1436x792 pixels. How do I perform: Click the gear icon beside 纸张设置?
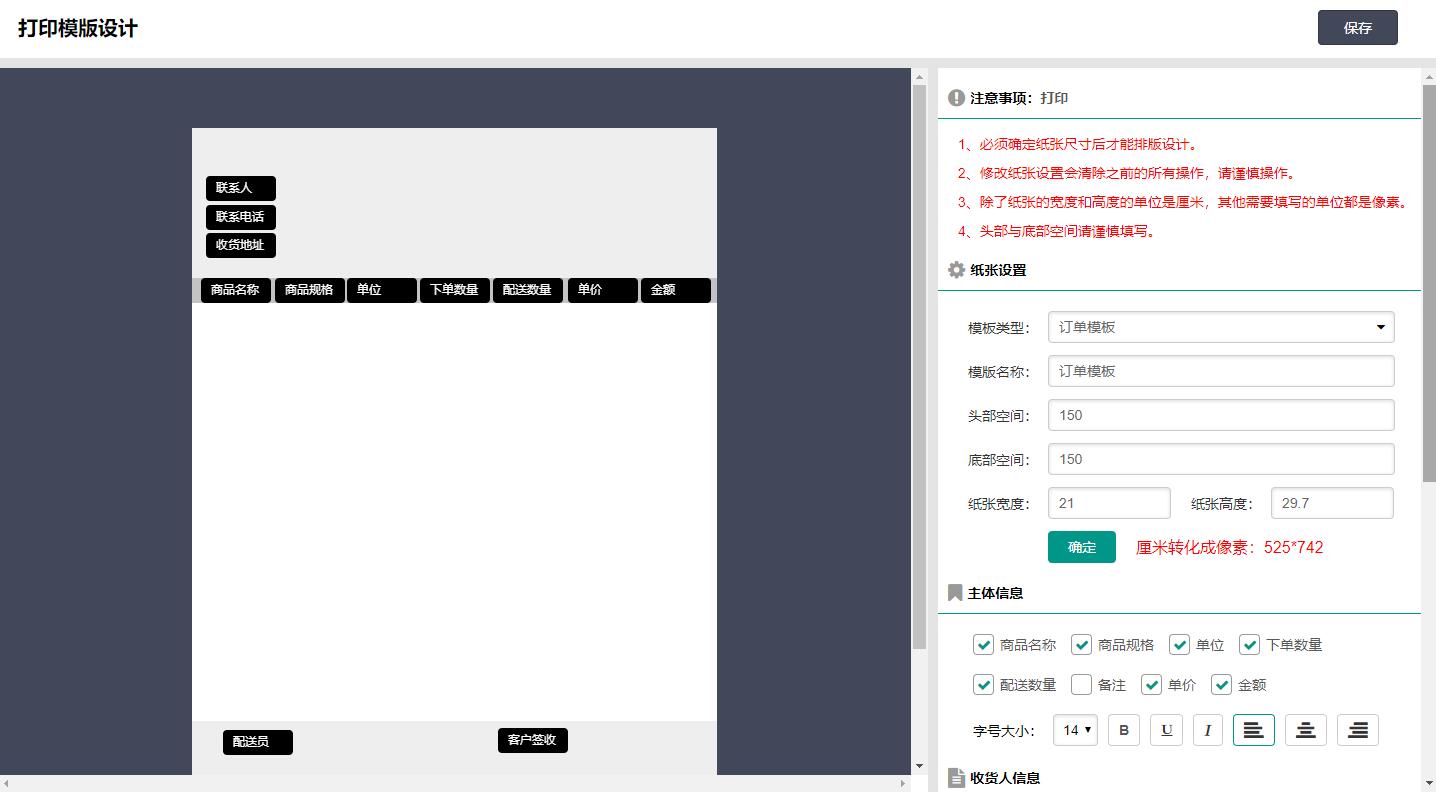tap(956, 270)
